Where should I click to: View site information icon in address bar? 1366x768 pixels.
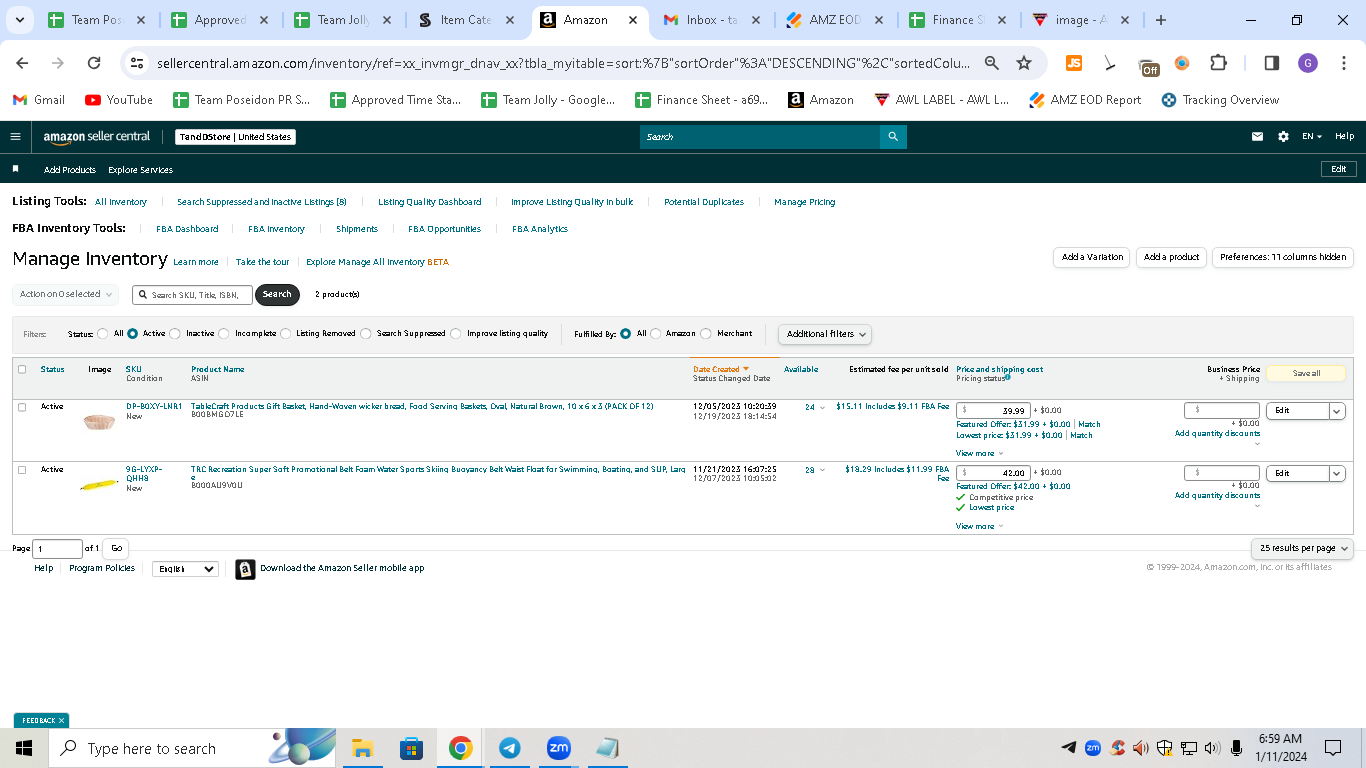(x=137, y=63)
